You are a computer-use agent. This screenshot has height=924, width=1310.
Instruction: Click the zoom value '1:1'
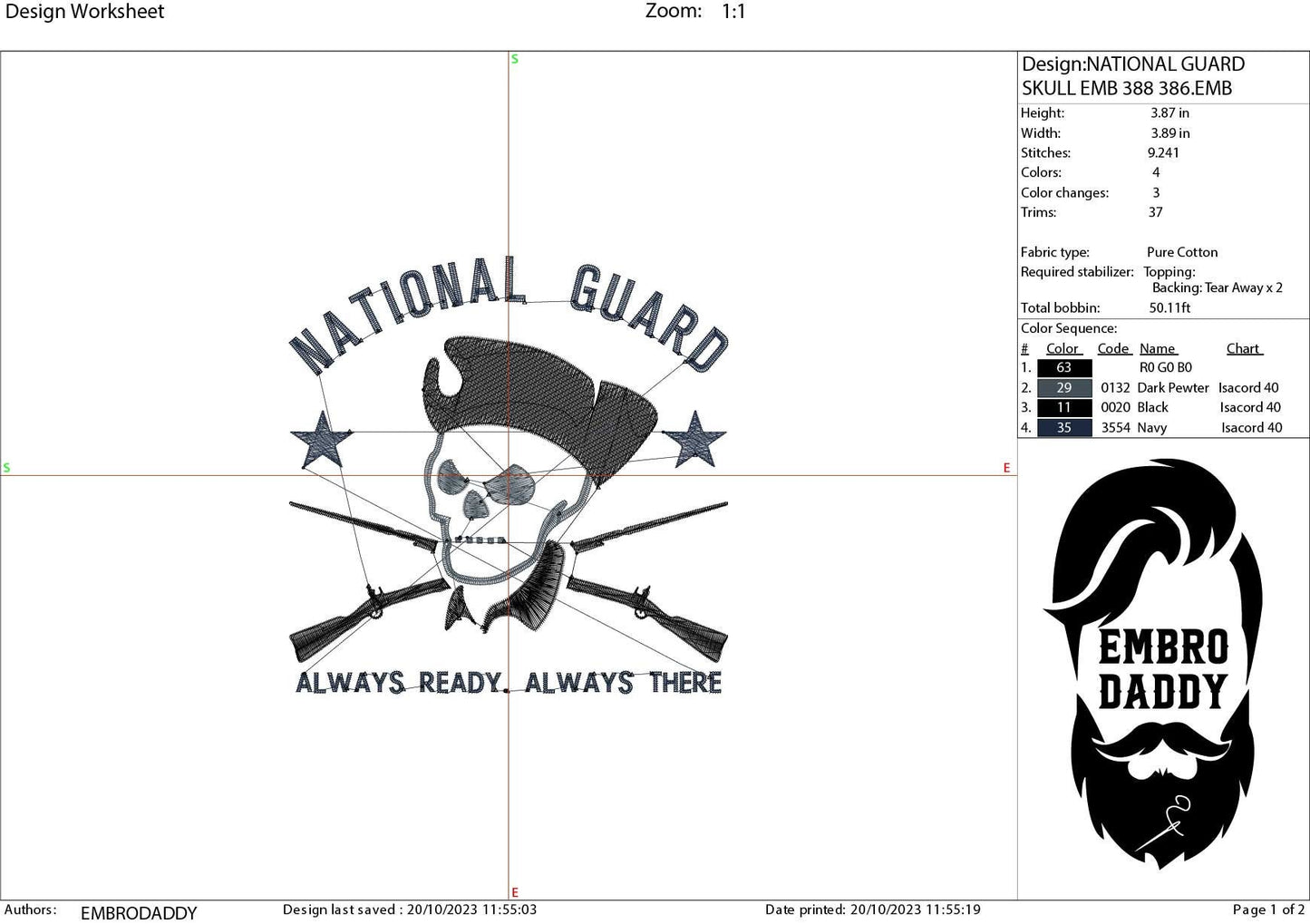(733, 12)
